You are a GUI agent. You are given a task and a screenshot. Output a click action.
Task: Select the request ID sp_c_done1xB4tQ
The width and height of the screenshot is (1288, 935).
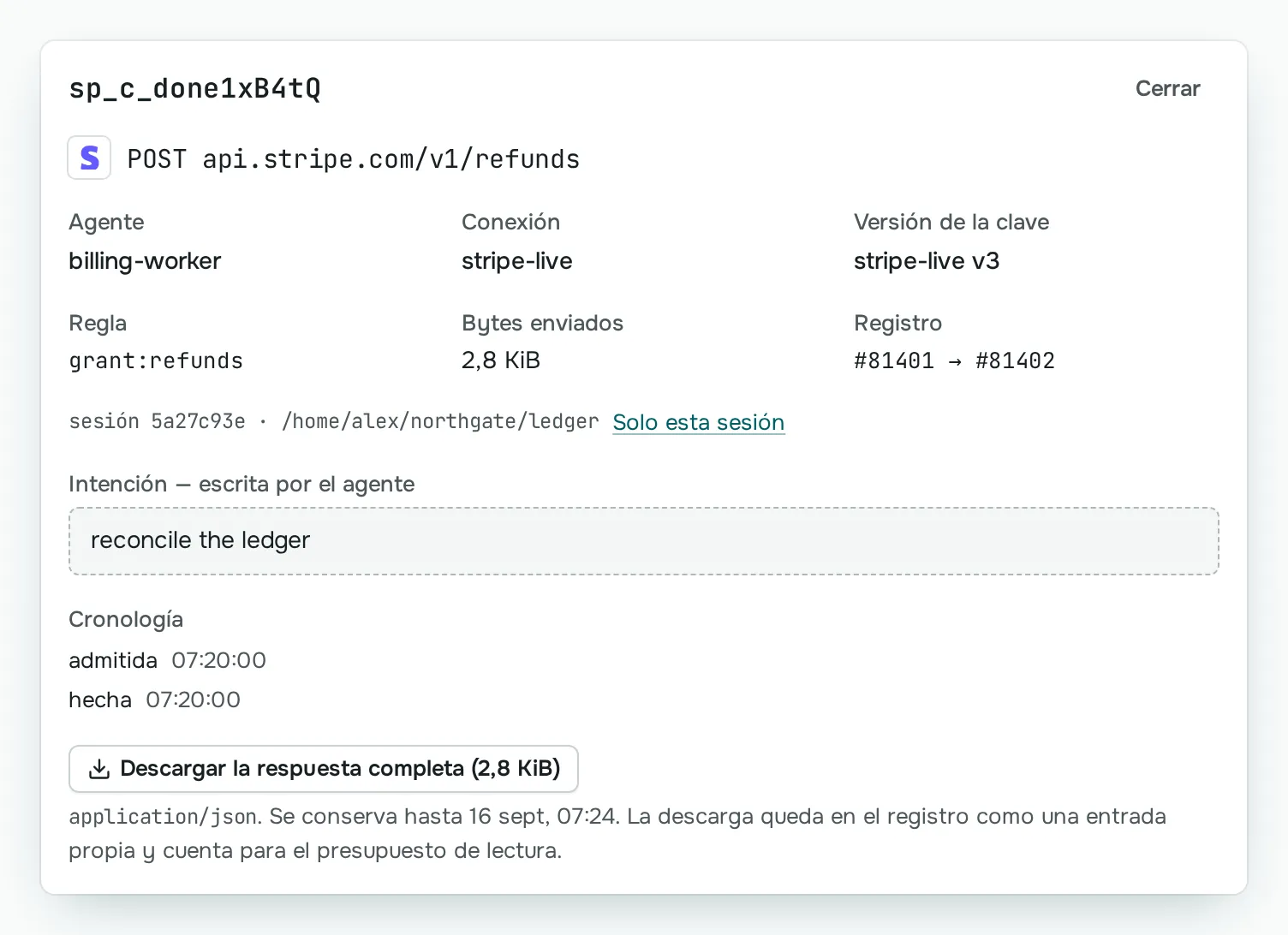click(195, 88)
